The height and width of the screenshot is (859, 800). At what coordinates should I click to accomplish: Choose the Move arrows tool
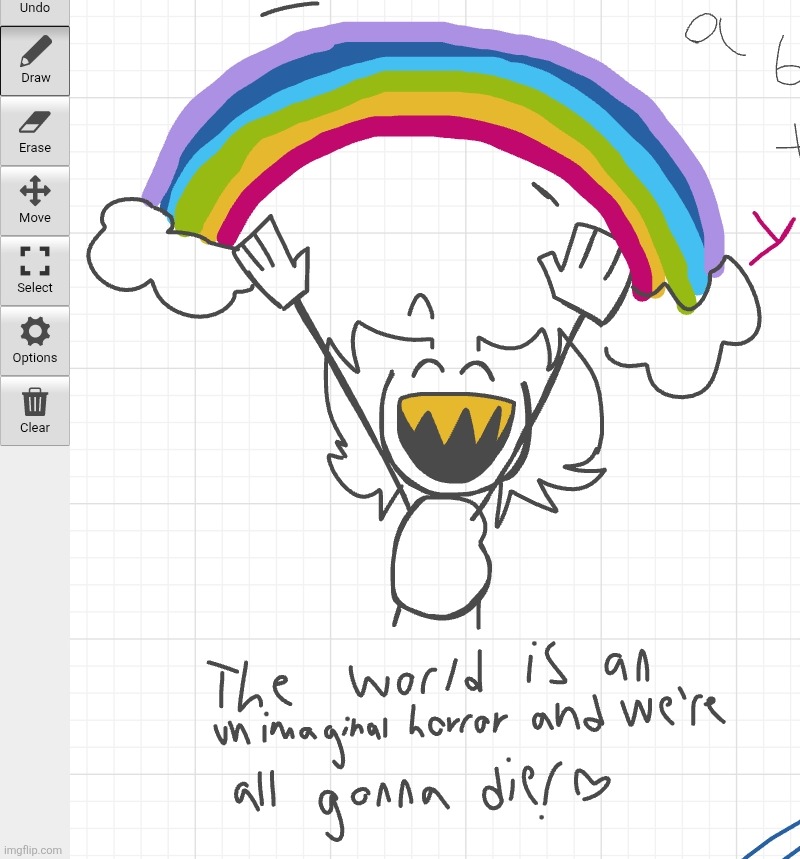point(35,201)
